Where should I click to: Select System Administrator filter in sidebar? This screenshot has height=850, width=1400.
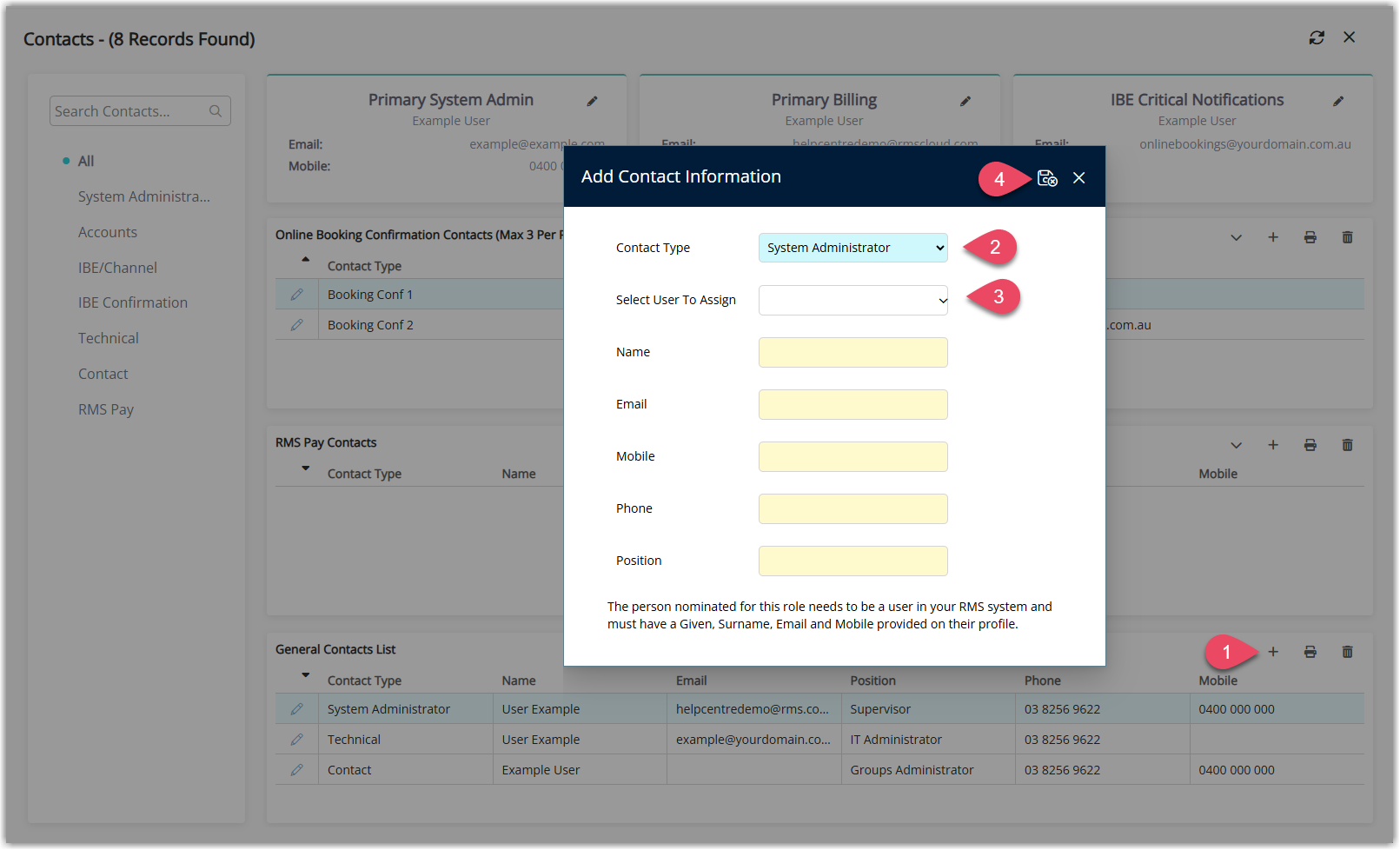(x=144, y=196)
